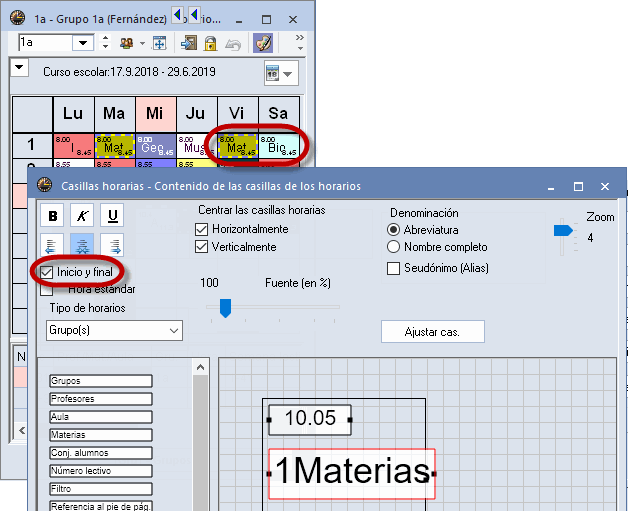The image size is (628, 511).
Task: Select the Materias field item in list
Action: coord(101,435)
